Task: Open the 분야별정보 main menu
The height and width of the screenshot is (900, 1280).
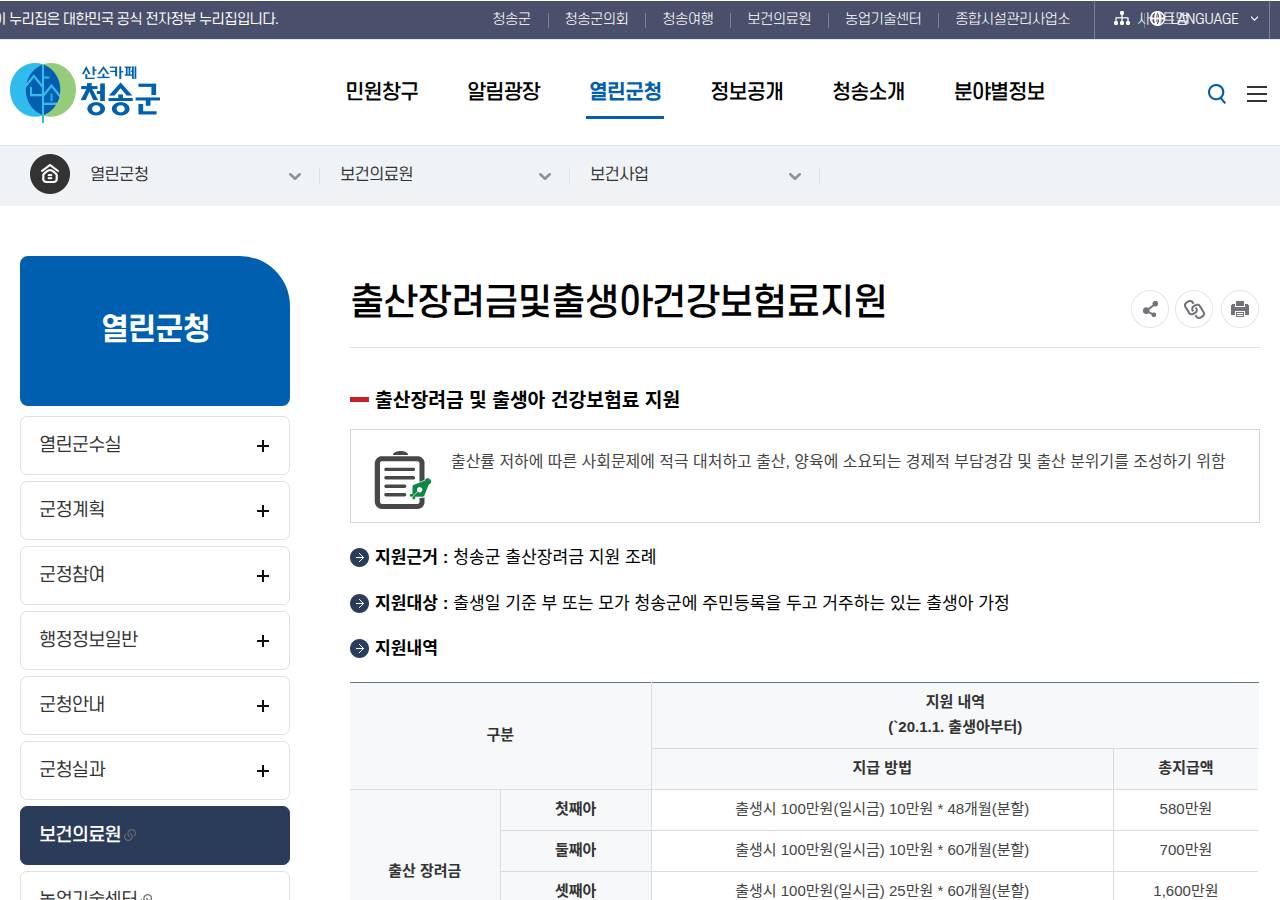Action: 999,92
